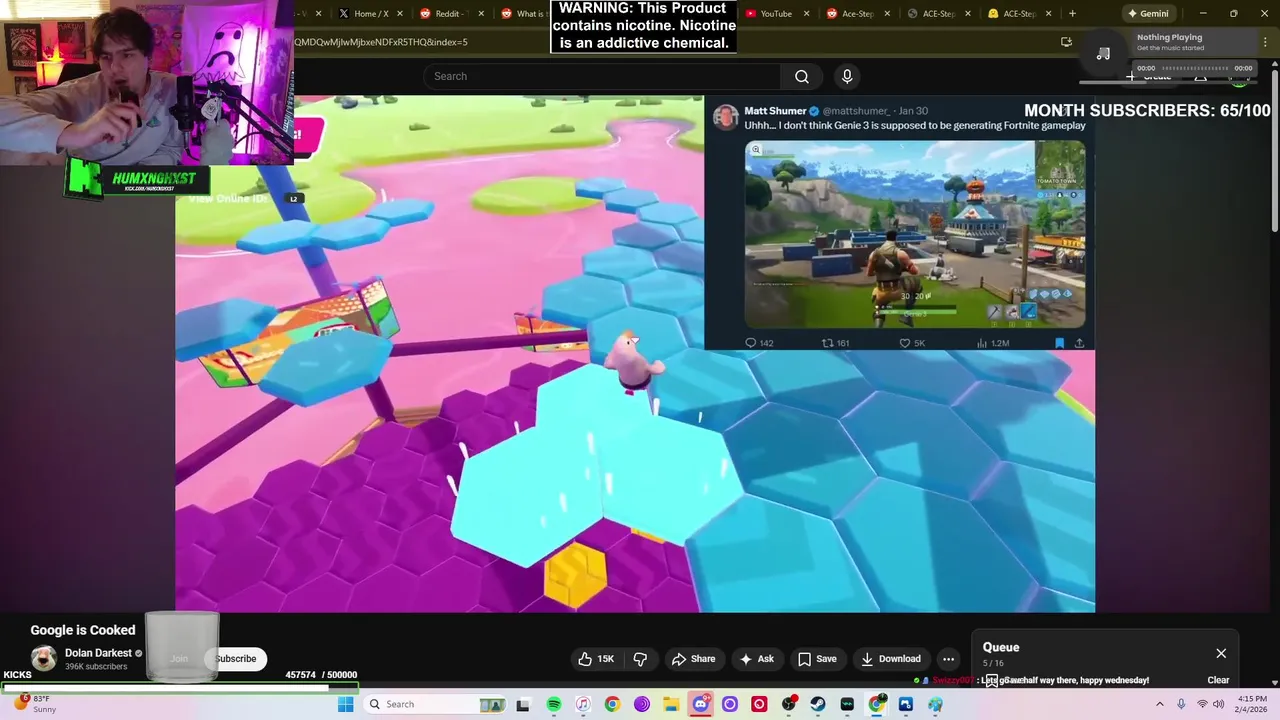This screenshot has width=1280, height=720.
Task: Open Tor Browser purple icon in taskbar
Action: pyautogui.click(x=642, y=704)
